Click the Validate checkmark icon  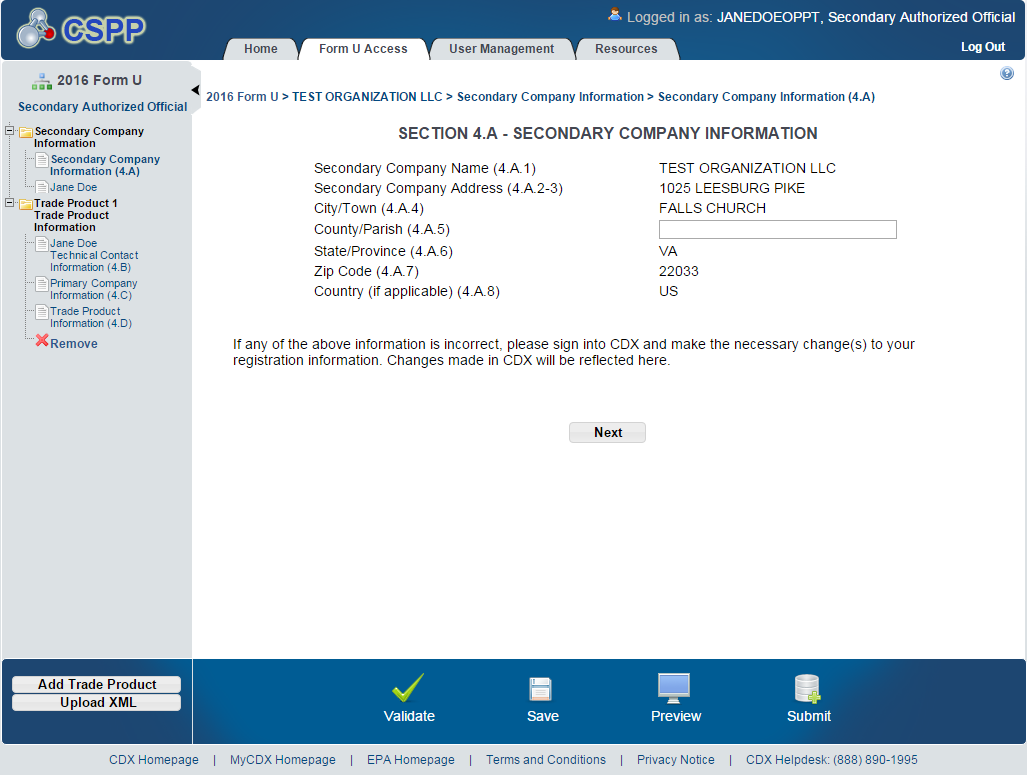coord(408,688)
